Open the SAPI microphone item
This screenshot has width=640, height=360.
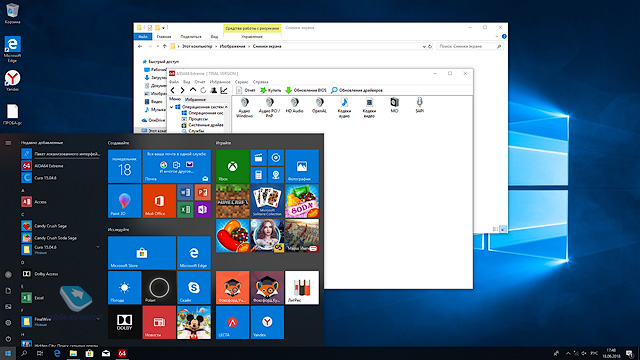point(419,105)
